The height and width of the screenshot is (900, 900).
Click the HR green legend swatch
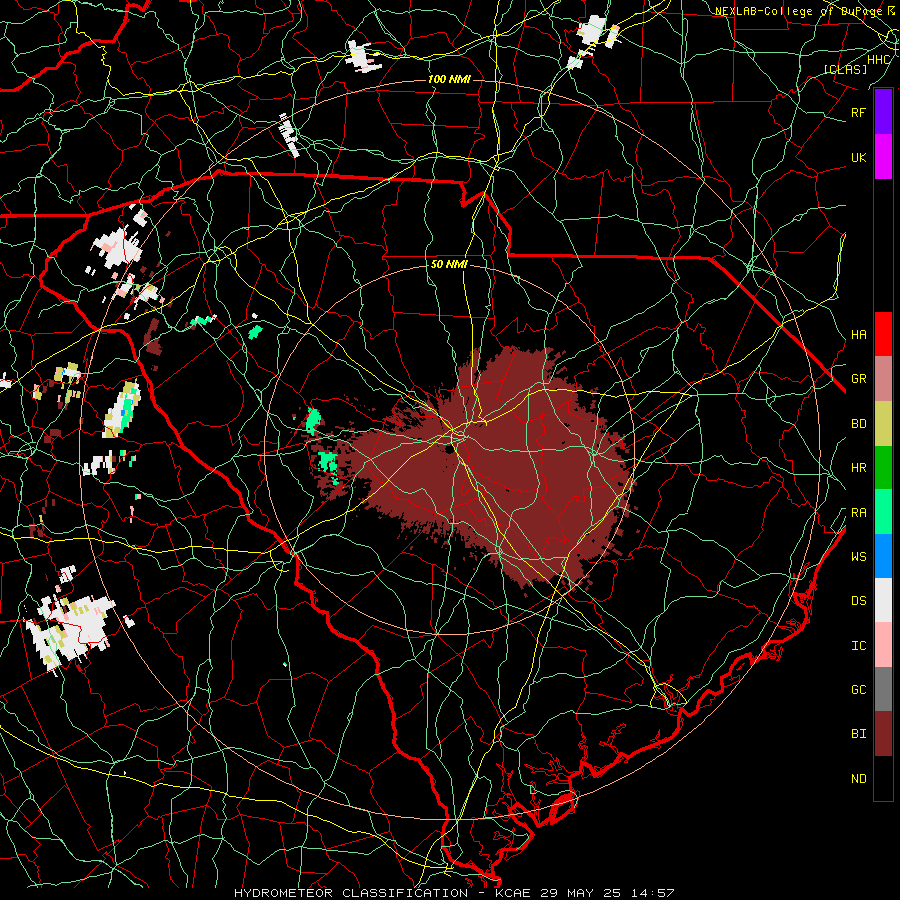click(883, 468)
